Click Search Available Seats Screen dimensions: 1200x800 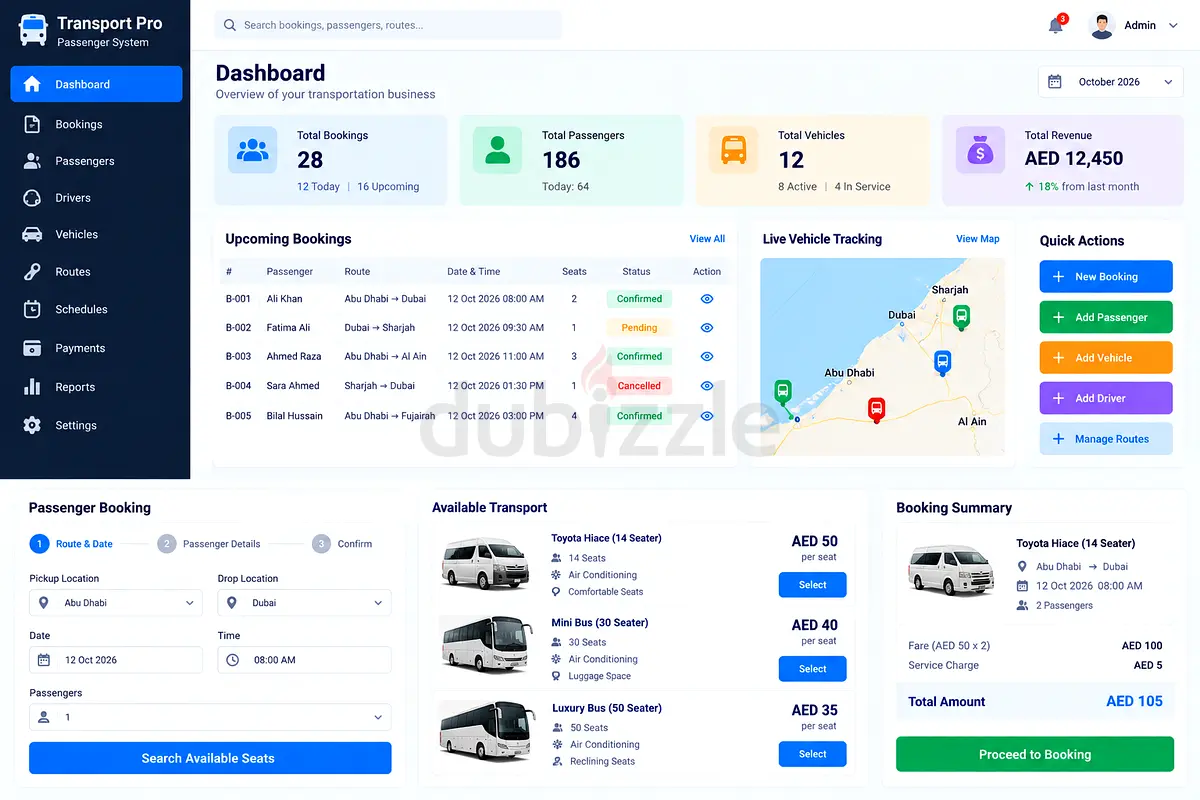point(210,758)
